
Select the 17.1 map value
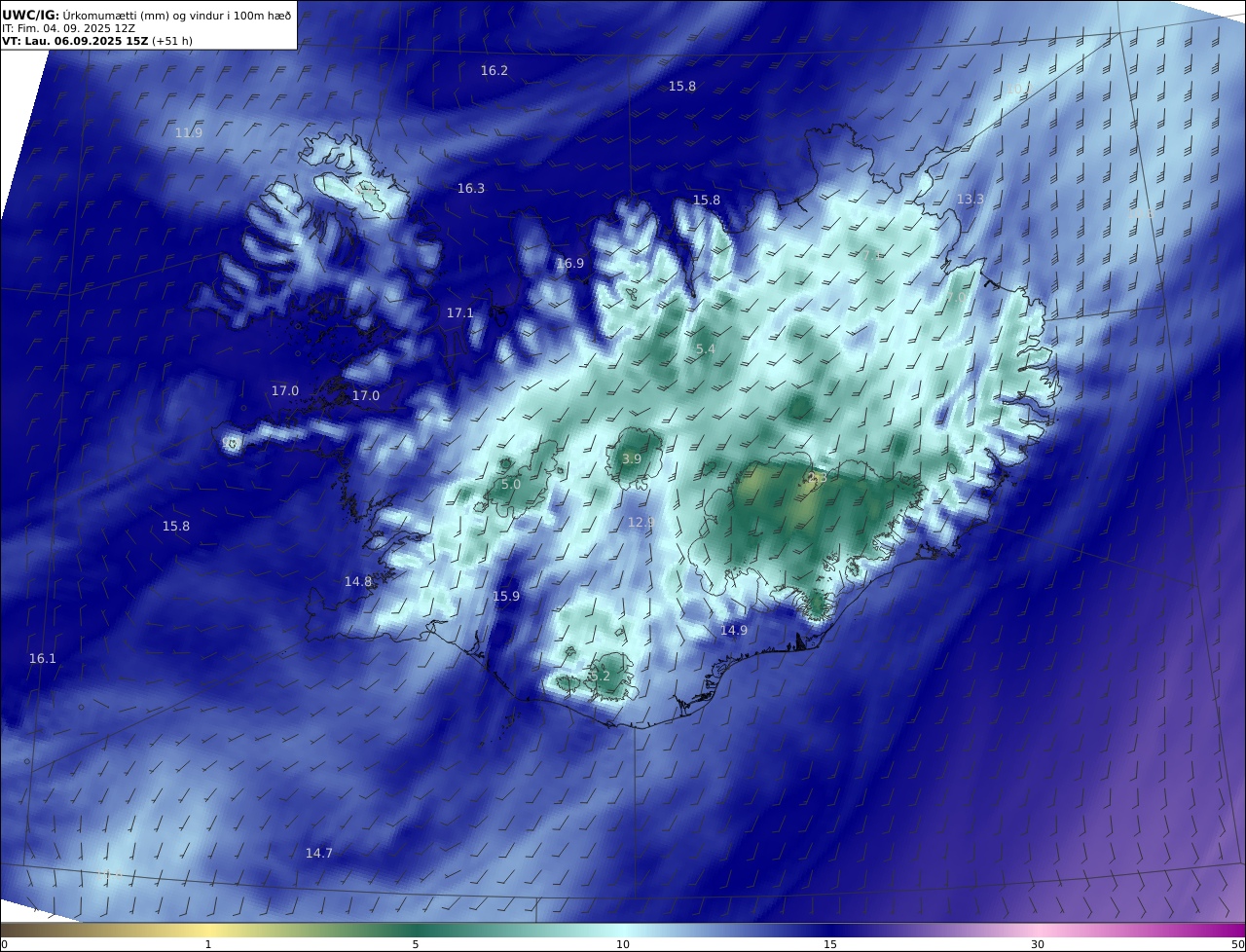coord(460,313)
